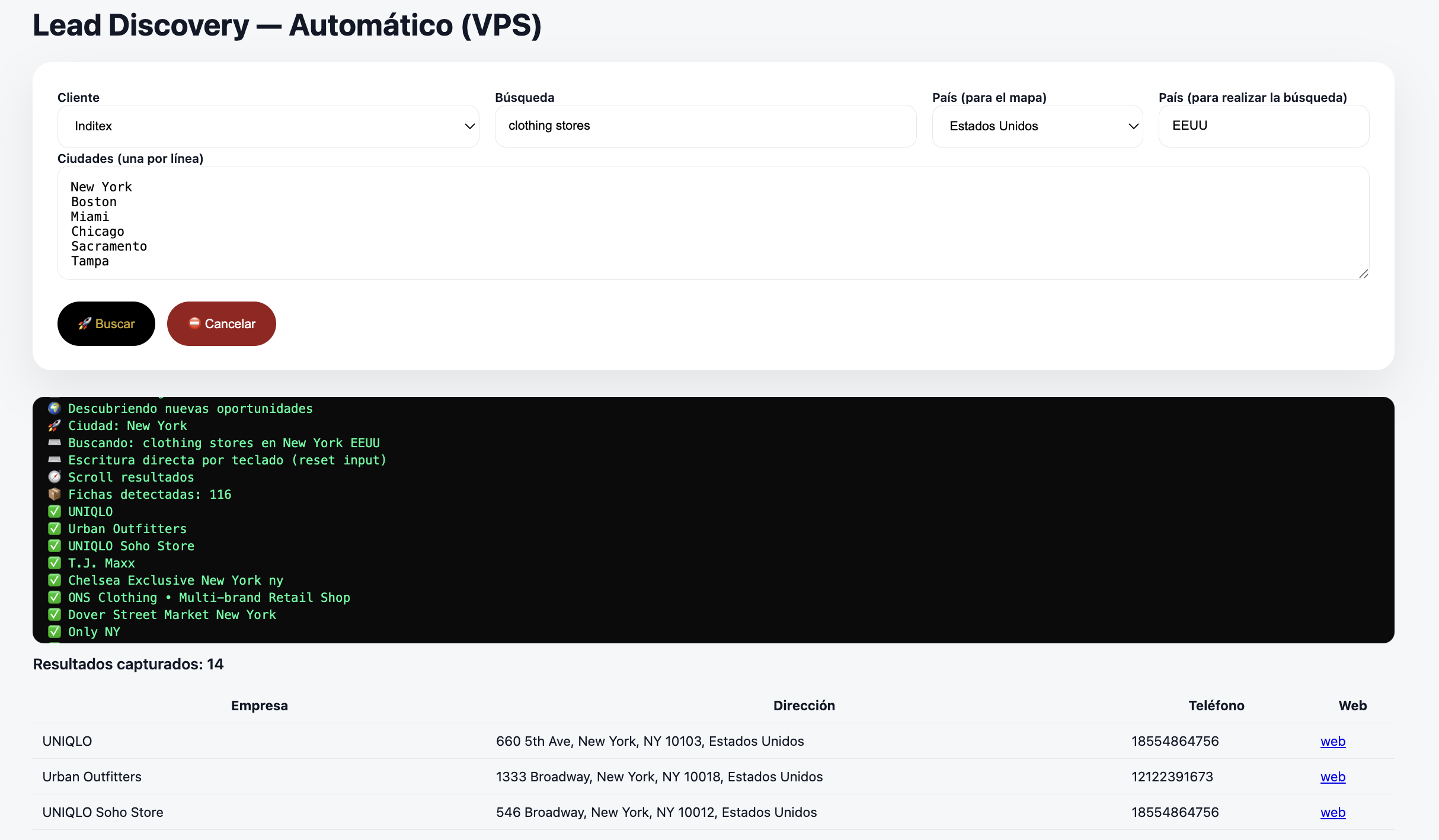
Task: Click the stop icon on Cancelar button
Action: (x=194, y=323)
